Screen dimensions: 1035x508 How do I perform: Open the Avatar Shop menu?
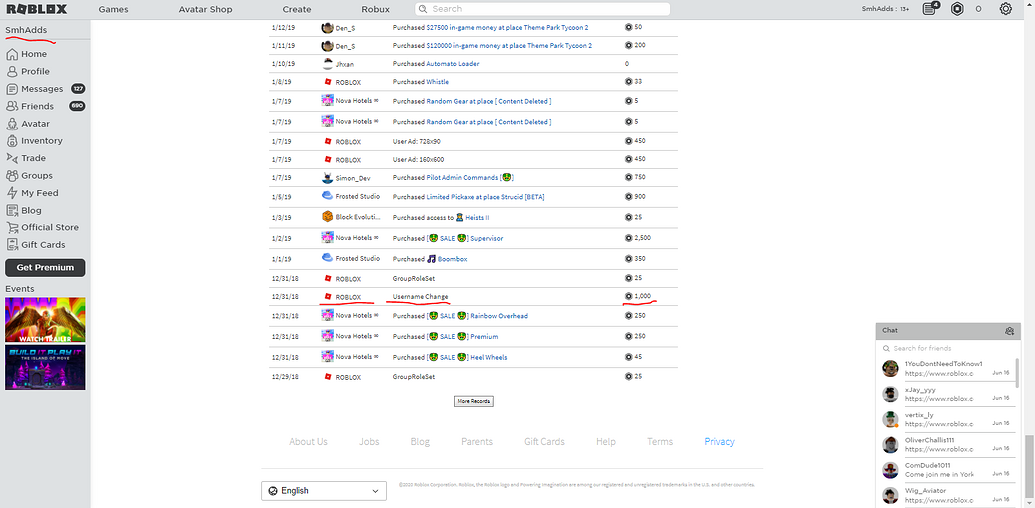tap(205, 9)
